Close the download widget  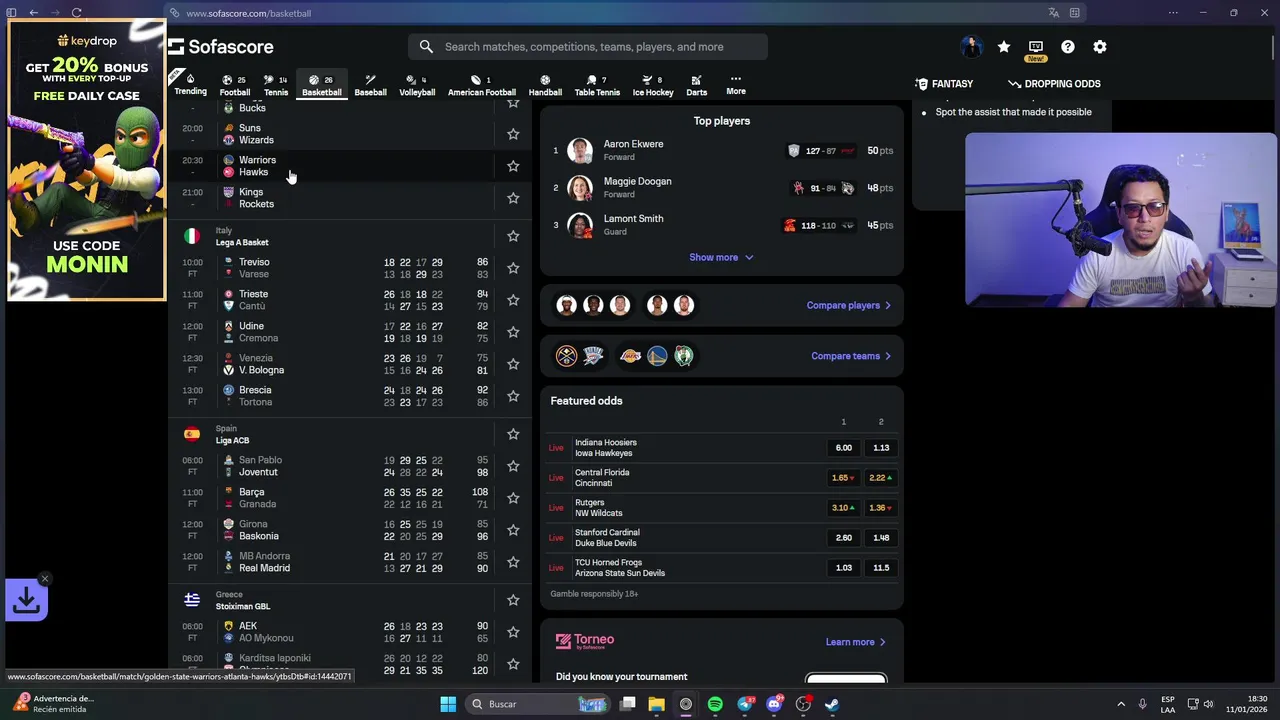pyautogui.click(x=44, y=579)
